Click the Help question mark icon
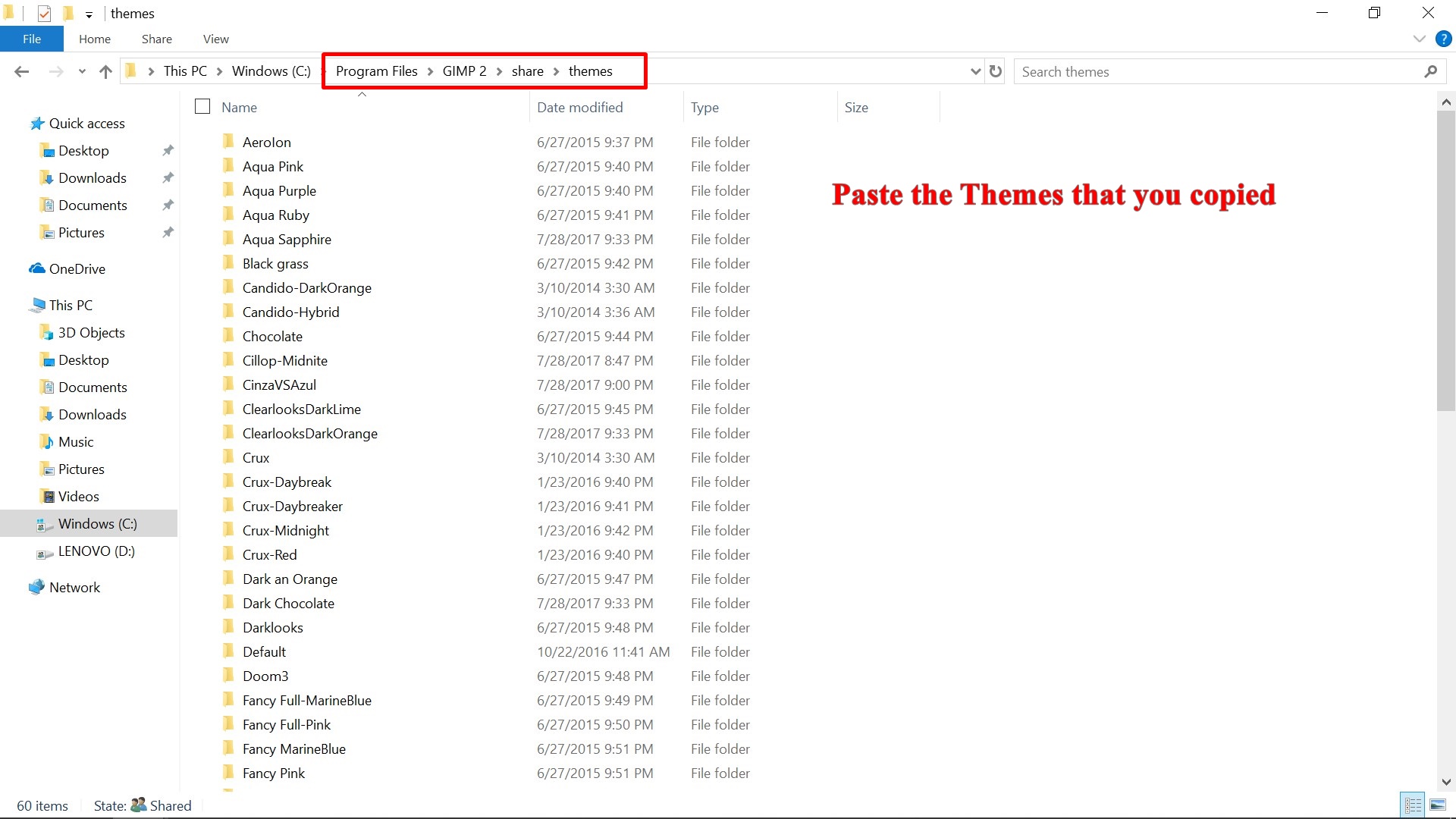 (1444, 39)
